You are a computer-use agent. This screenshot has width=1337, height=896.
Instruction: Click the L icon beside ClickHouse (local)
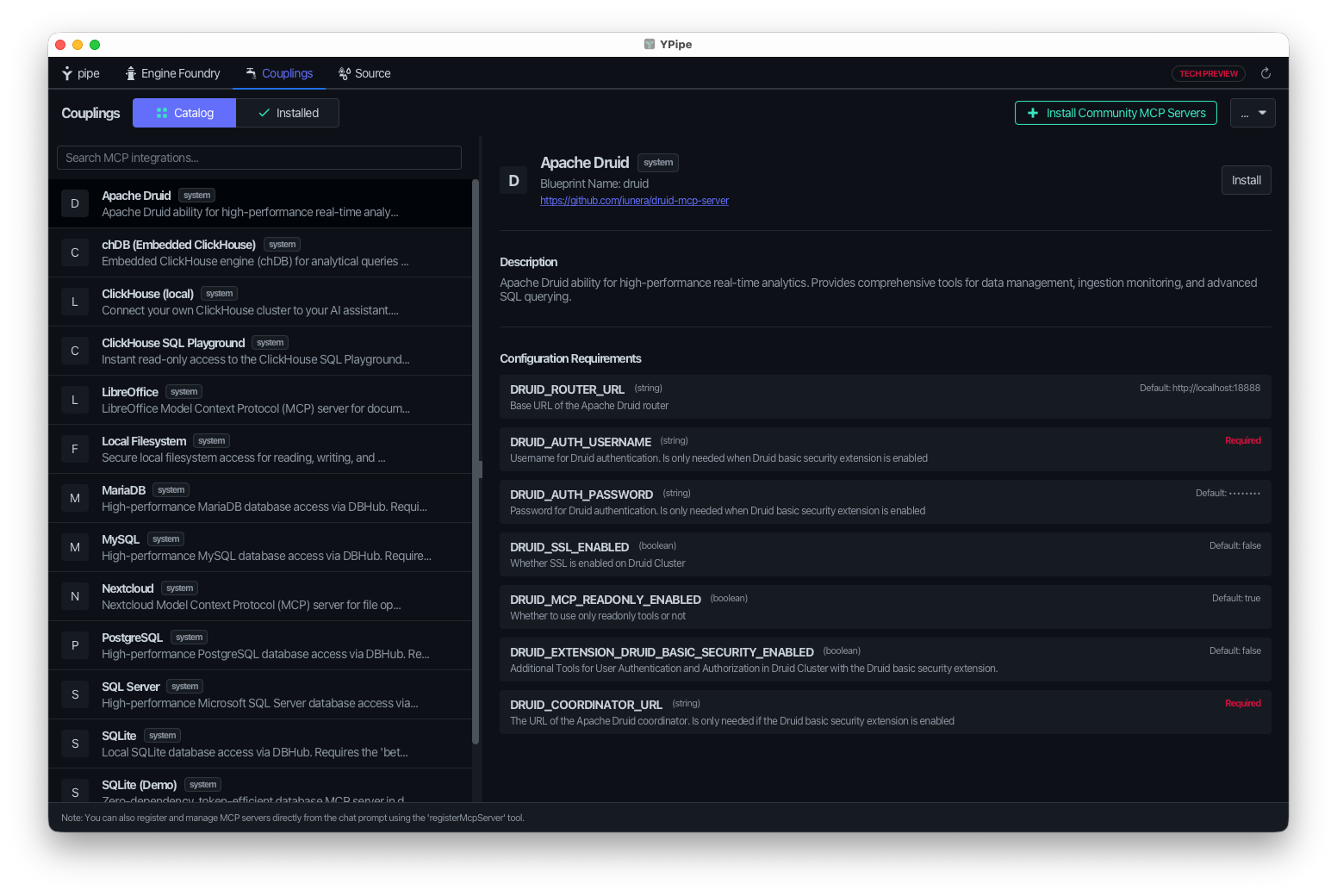(75, 302)
